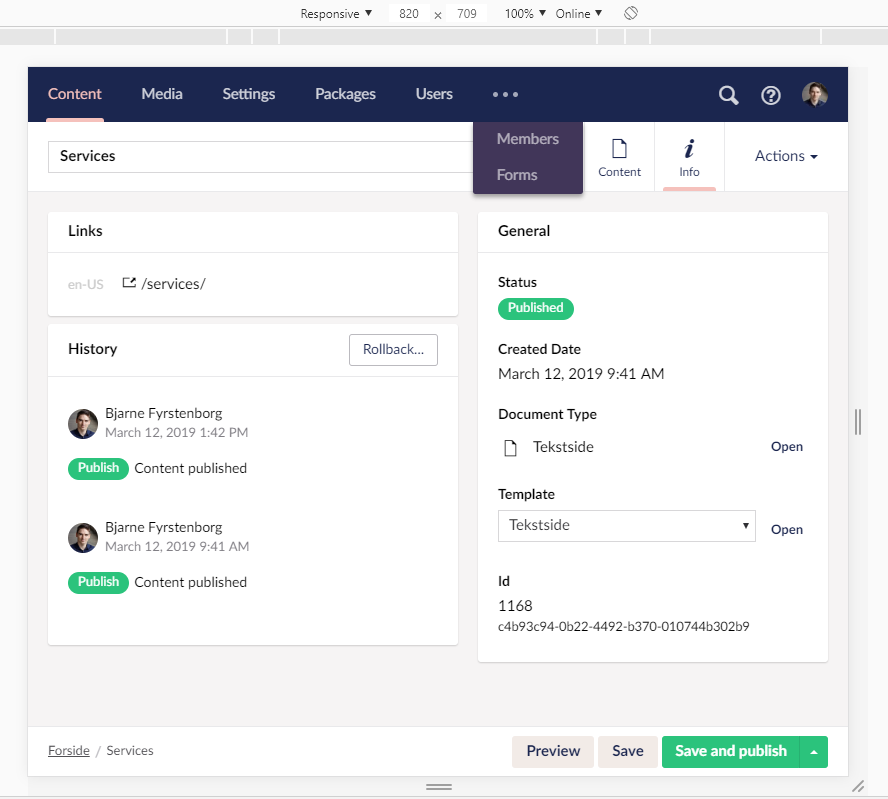This screenshot has height=799, width=888.
Task: Go to the Users section
Action: pos(434,94)
